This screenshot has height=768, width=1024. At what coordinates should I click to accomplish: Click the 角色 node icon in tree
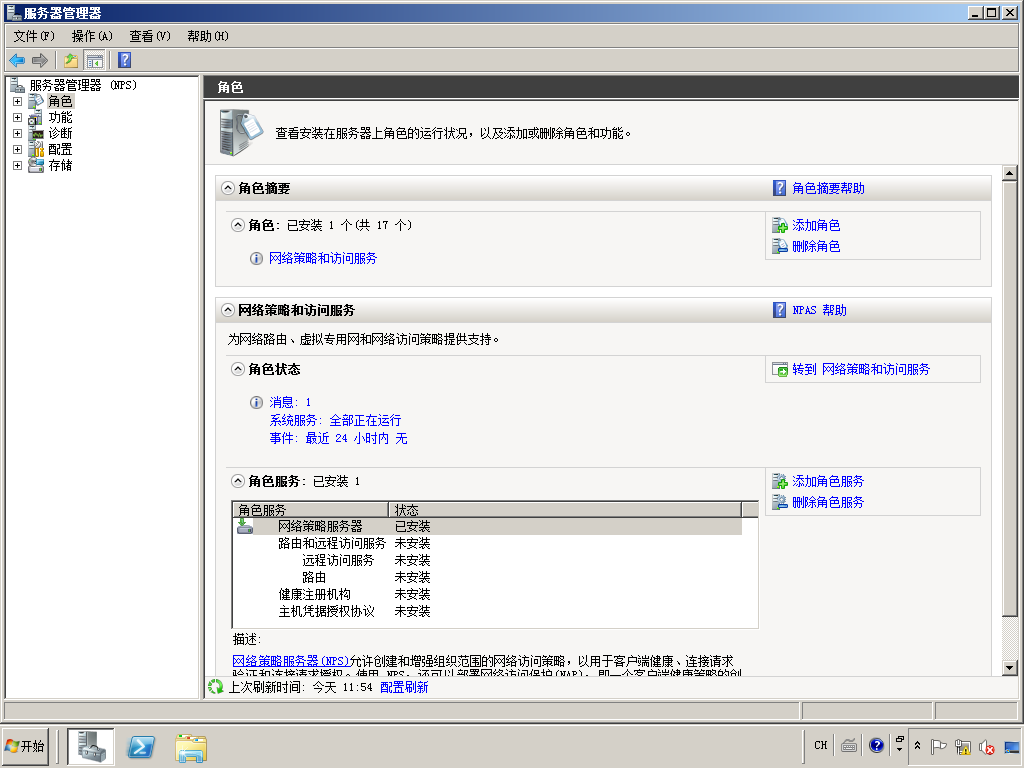tap(36, 101)
